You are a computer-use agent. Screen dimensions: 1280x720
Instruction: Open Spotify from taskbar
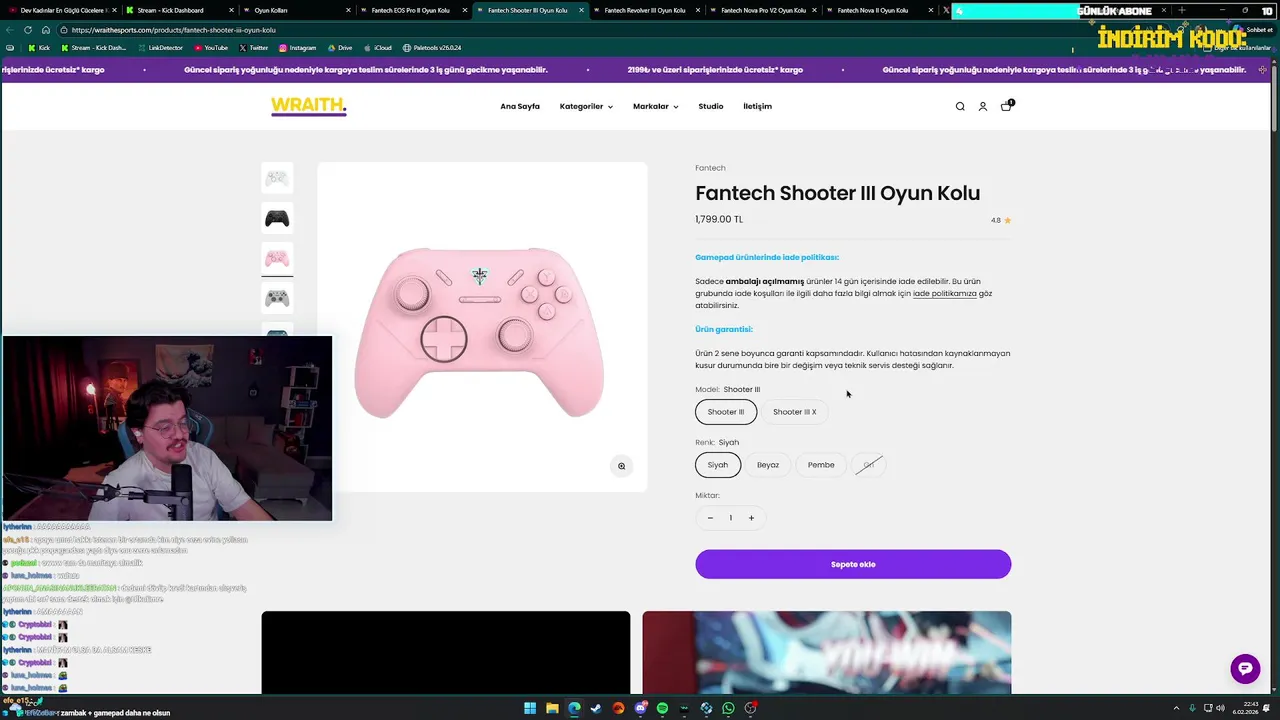(662, 708)
